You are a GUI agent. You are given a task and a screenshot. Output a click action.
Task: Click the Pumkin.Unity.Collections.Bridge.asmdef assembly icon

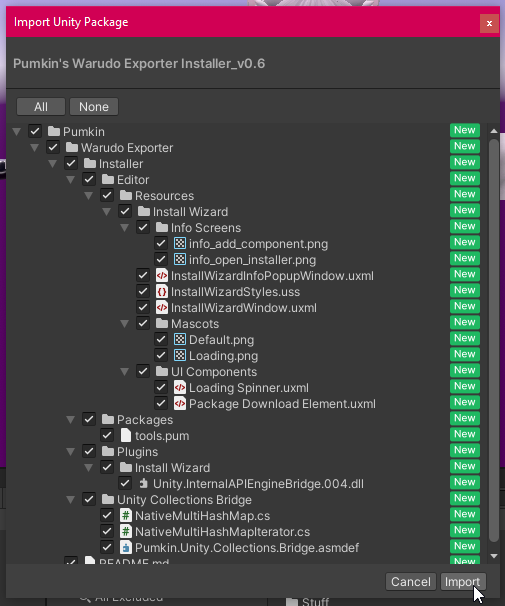pos(126,548)
